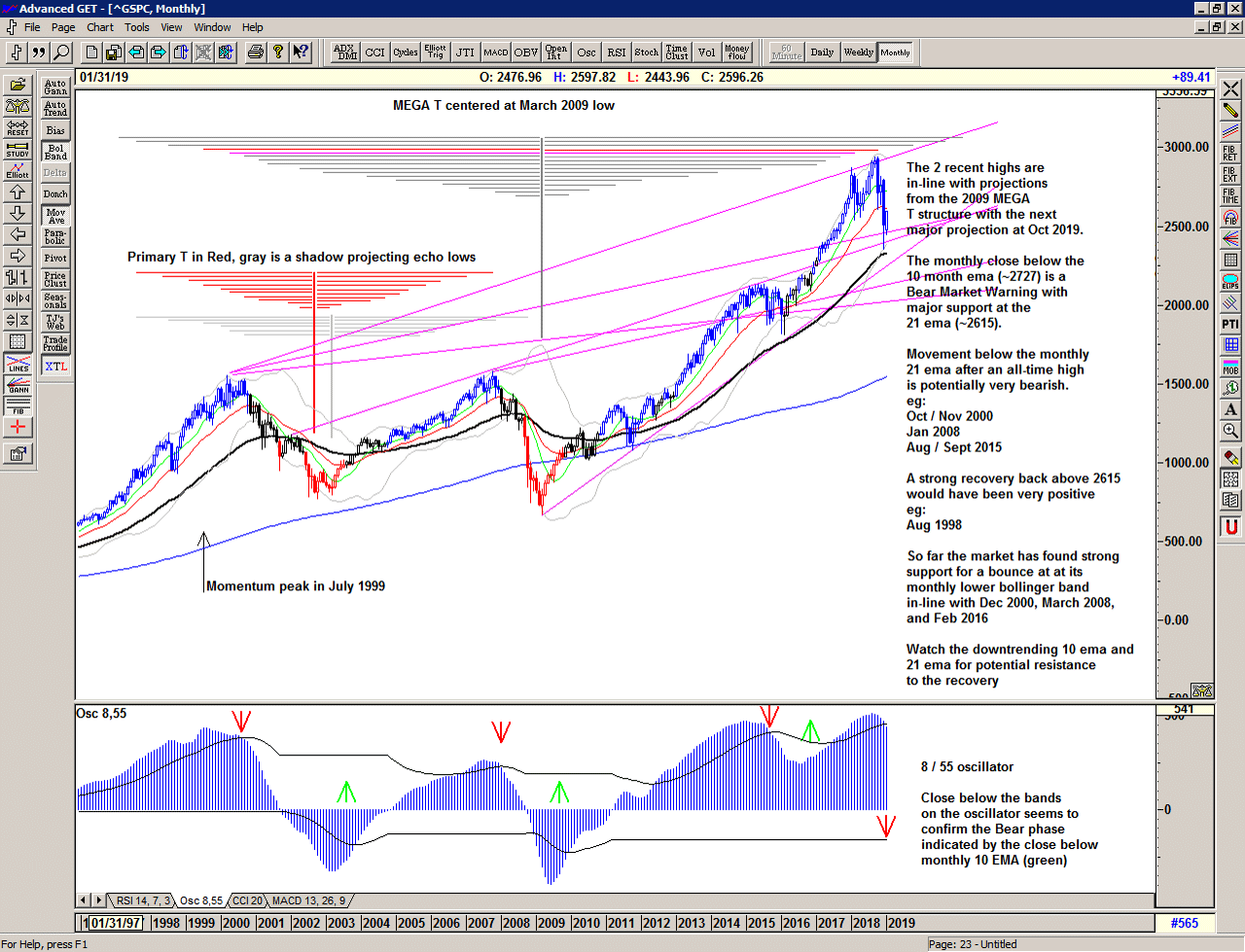The image size is (1245, 952).
Task: Select the GANN angles drawing tool
Action: (18, 385)
